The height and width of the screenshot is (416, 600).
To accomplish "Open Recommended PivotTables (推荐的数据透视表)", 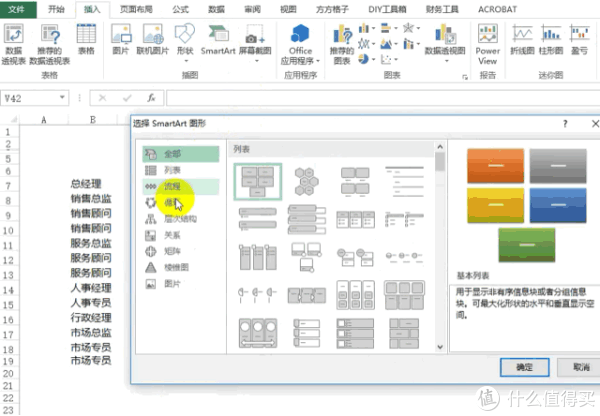I will point(50,44).
